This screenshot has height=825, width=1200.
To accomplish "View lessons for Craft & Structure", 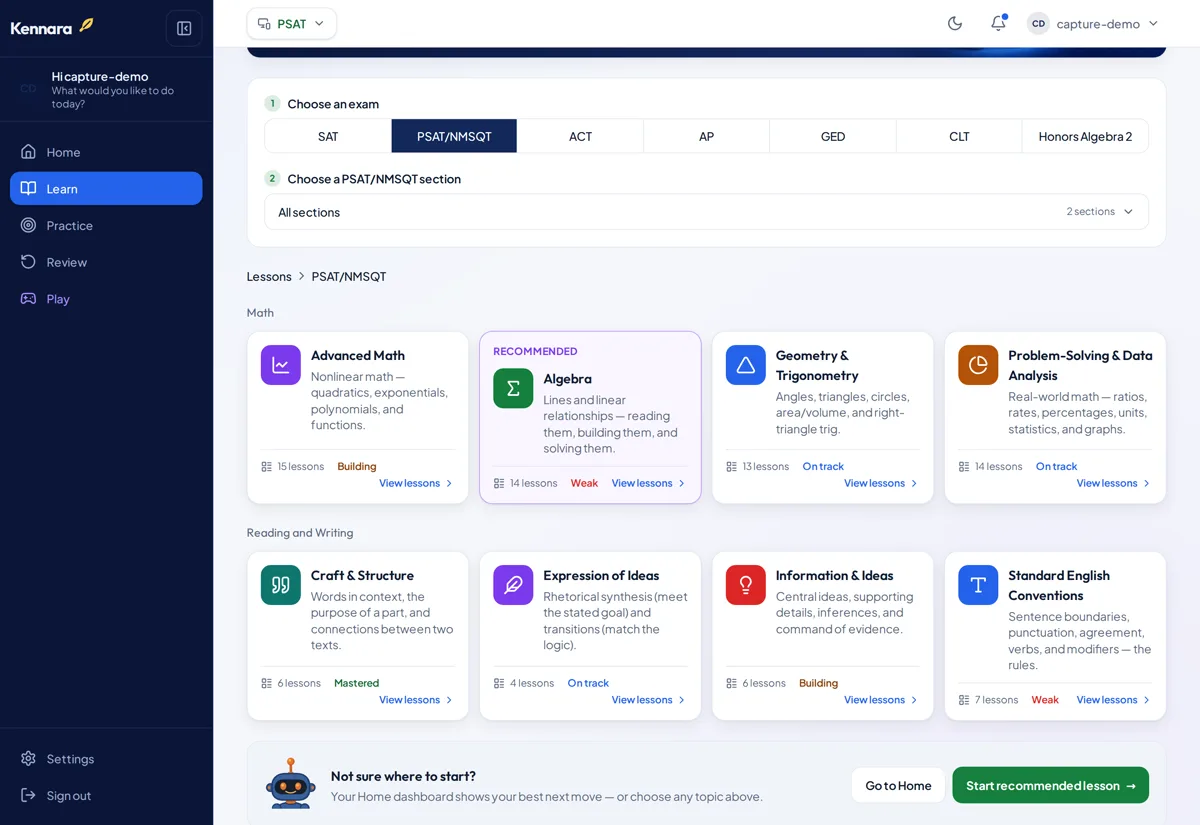I will coord(416,700).
